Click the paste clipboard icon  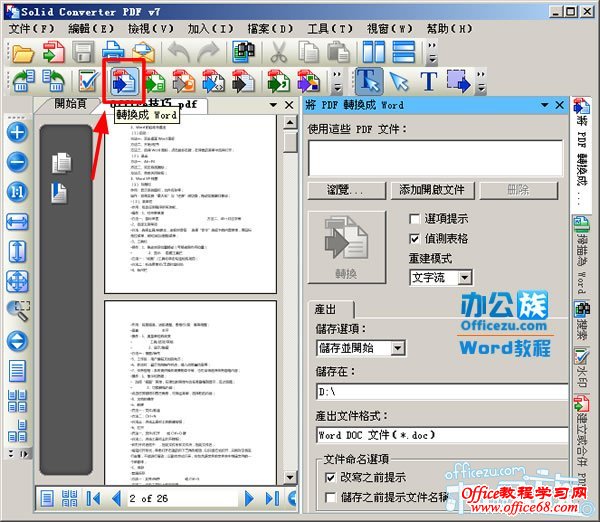pos(339,52)
